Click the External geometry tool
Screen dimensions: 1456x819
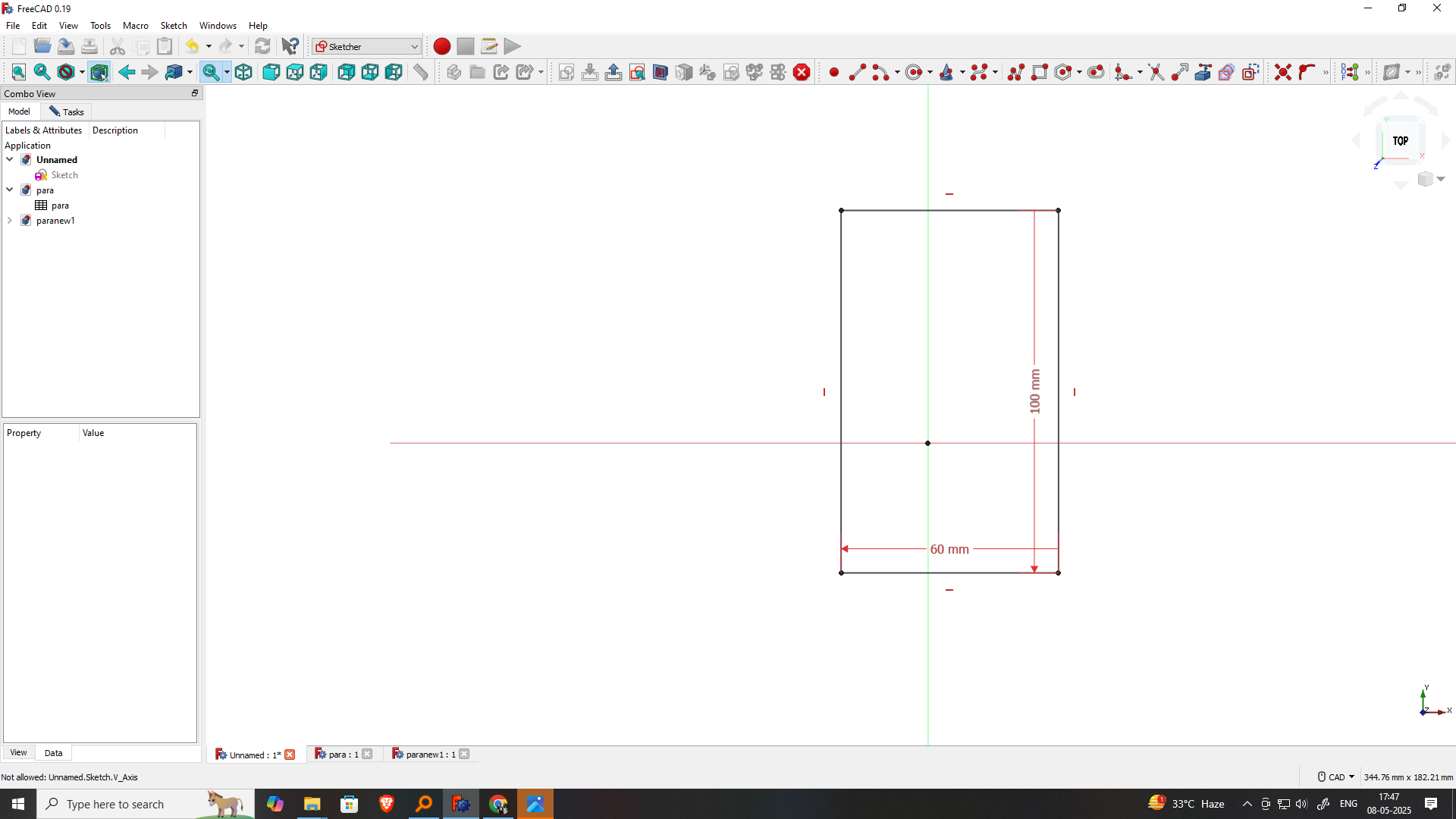[x=1203, y=73]
